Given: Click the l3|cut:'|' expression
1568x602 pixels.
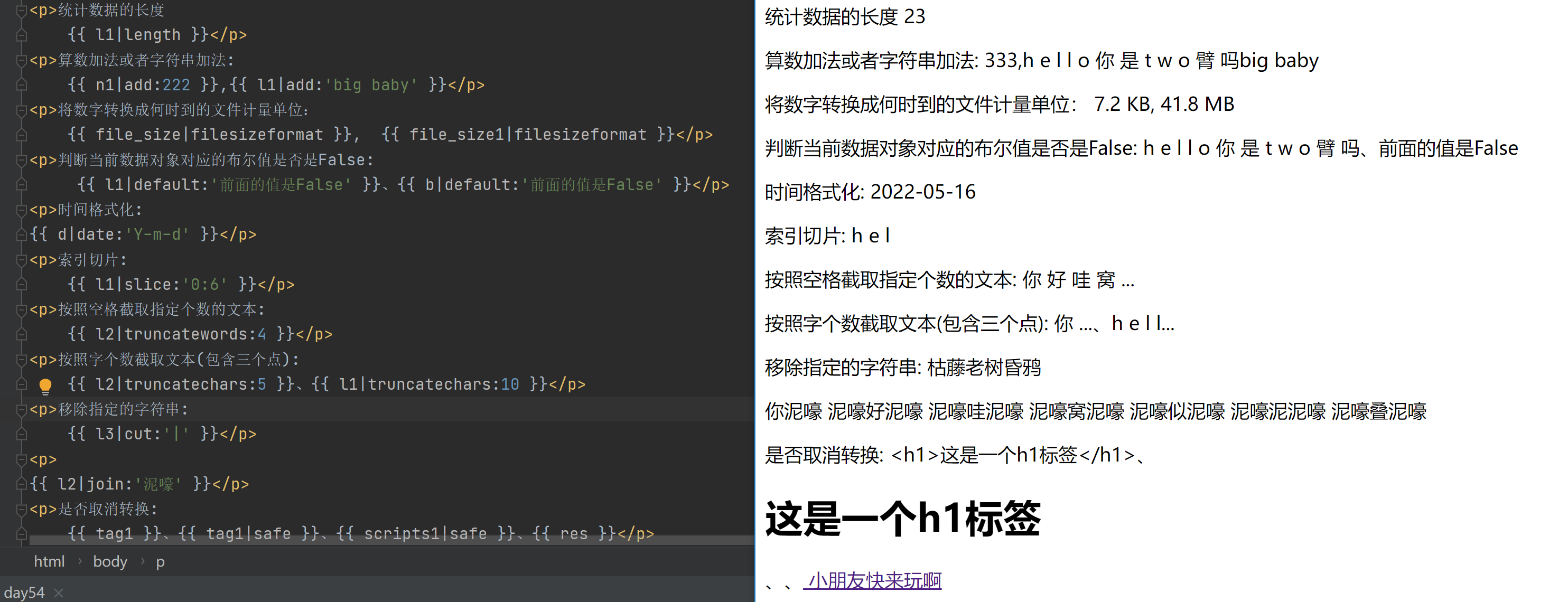Looking at the screenshot, I should 143,434.
